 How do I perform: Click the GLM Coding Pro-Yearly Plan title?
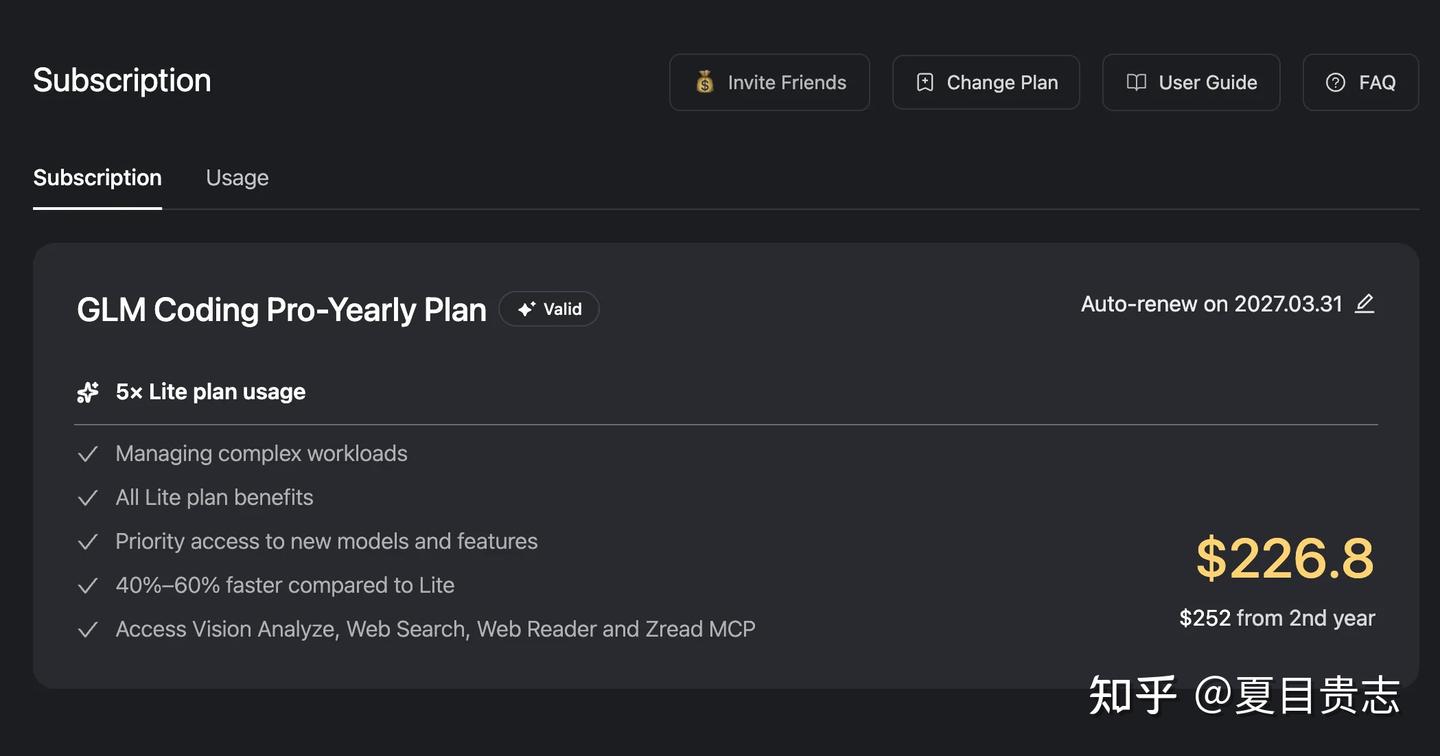coord(281,309)
